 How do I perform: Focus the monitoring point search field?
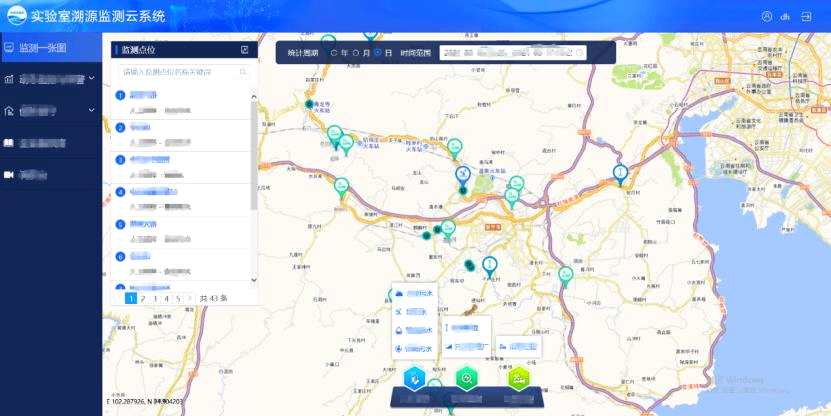[x=184, y=72]
